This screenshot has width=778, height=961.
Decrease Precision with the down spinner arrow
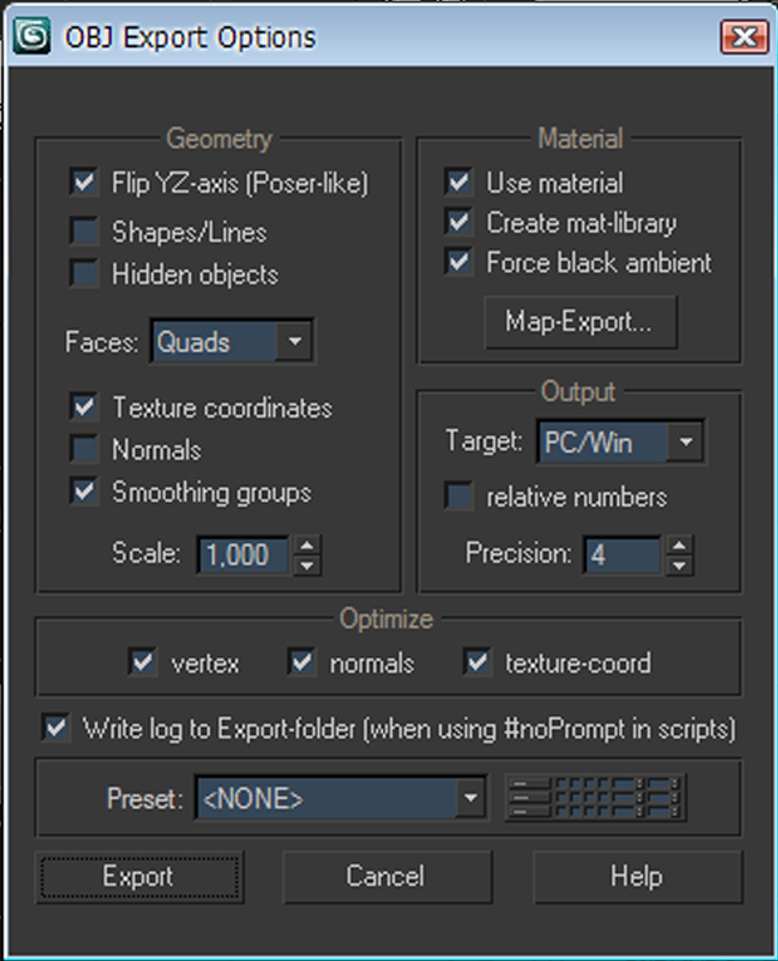pyautogui.click(x=679, y=565)
